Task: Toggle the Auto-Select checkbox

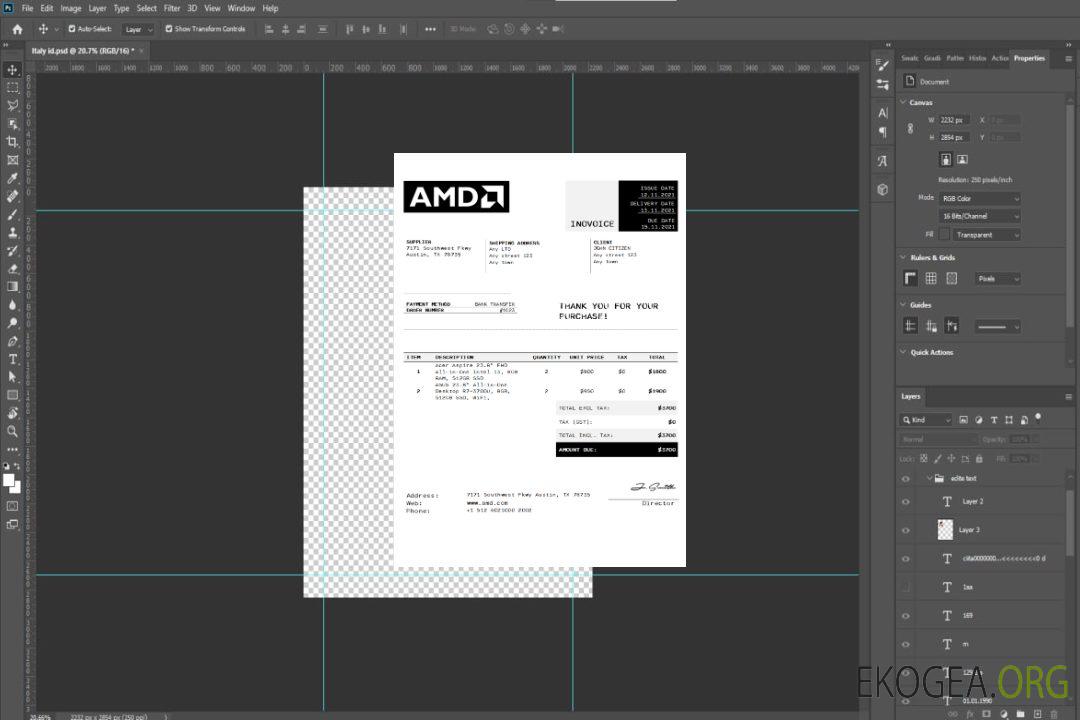Action: tap(72, 29)
